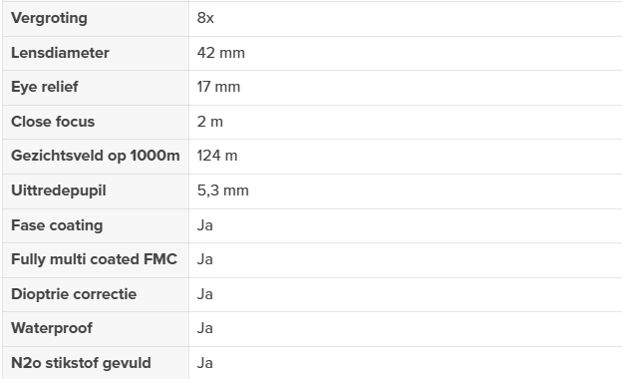Click N2o stikstof gevuld label

tap(81, 363)
